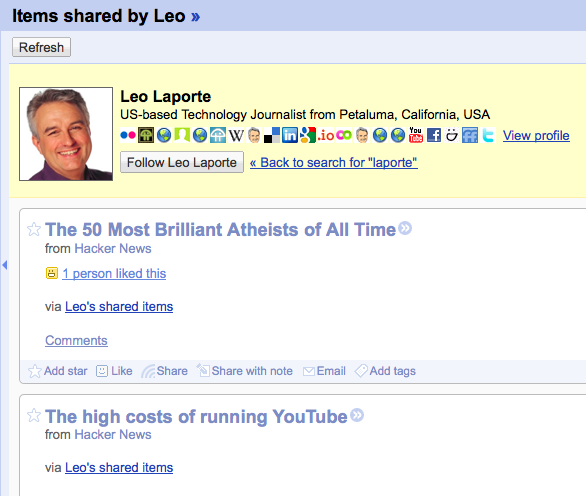Click Follow Leo Laporte button
The height and width of the screenshot is (496, 586).
click(182, 162)
